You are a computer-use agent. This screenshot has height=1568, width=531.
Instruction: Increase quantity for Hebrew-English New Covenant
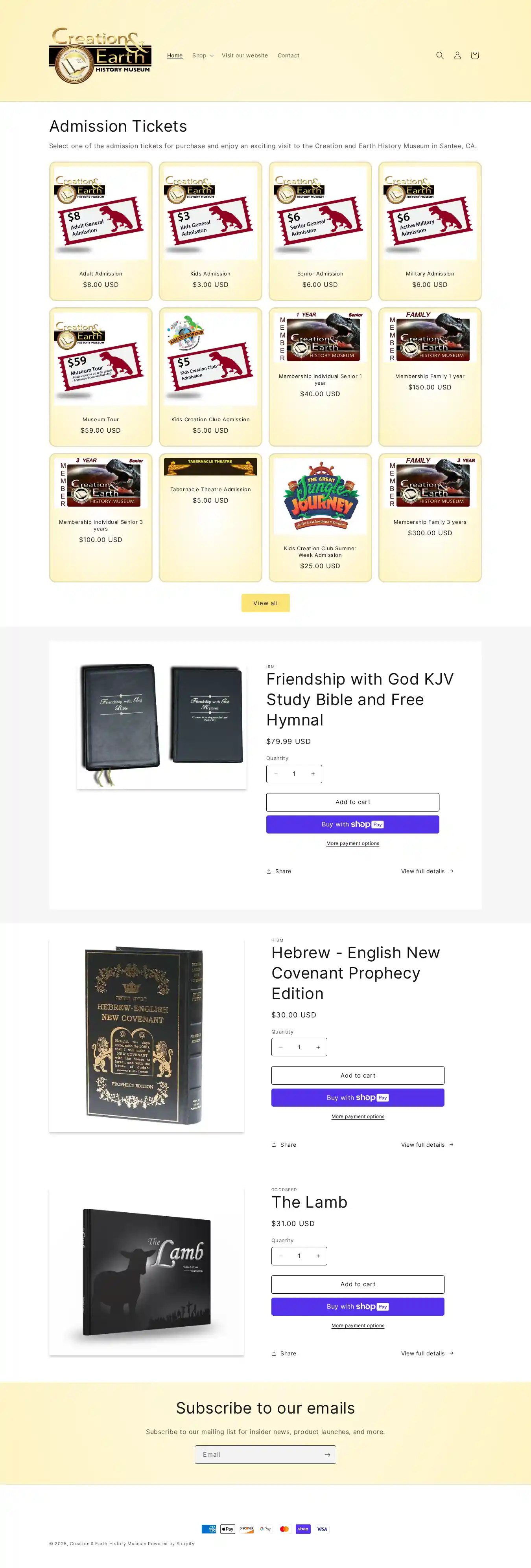318,1047
